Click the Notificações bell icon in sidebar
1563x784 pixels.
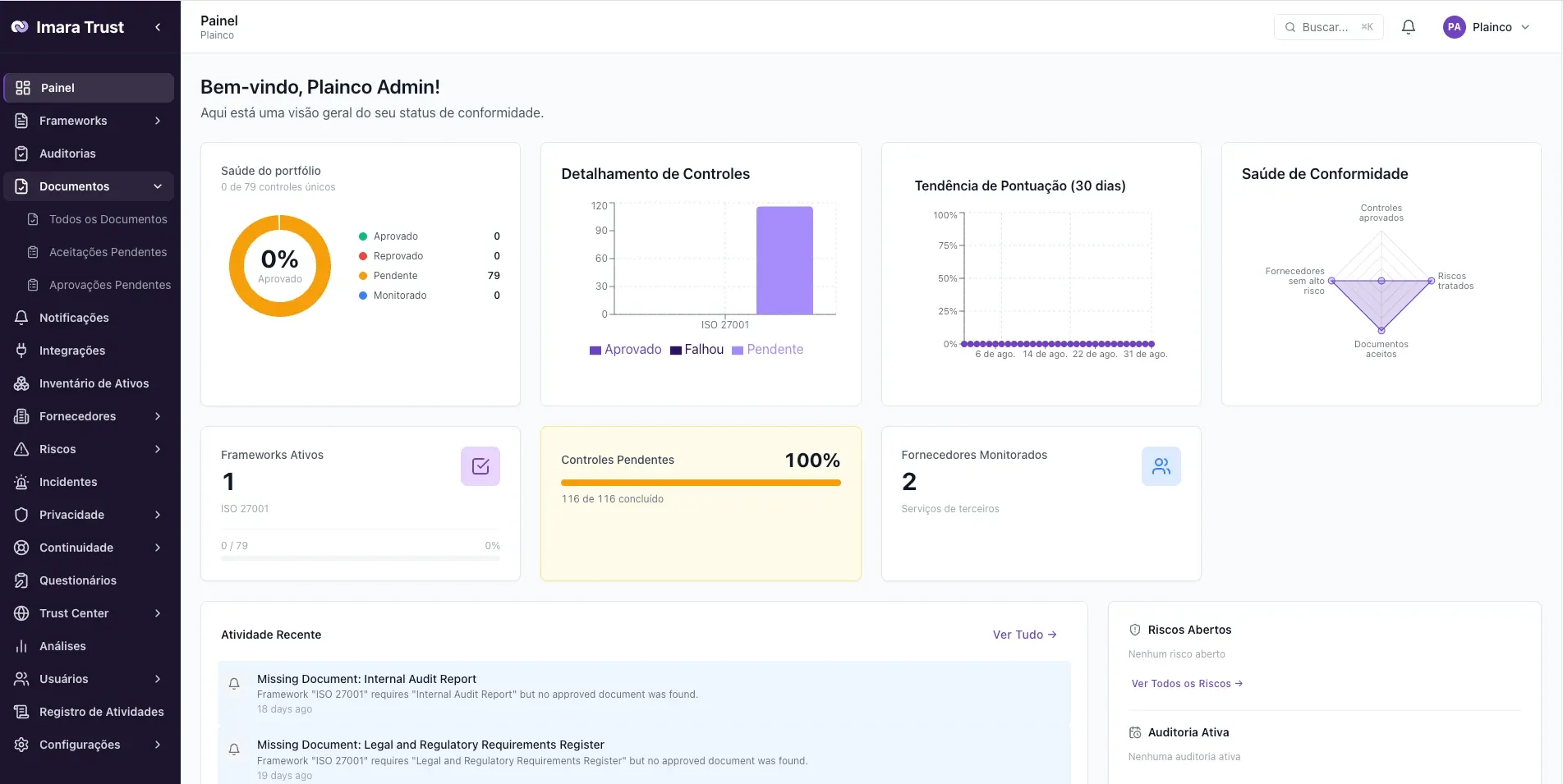point(22,318)
